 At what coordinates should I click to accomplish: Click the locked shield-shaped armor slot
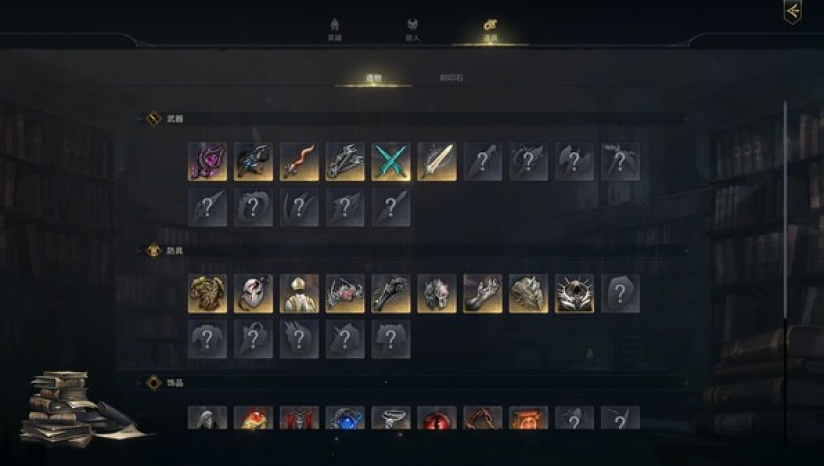coord(620,294)
